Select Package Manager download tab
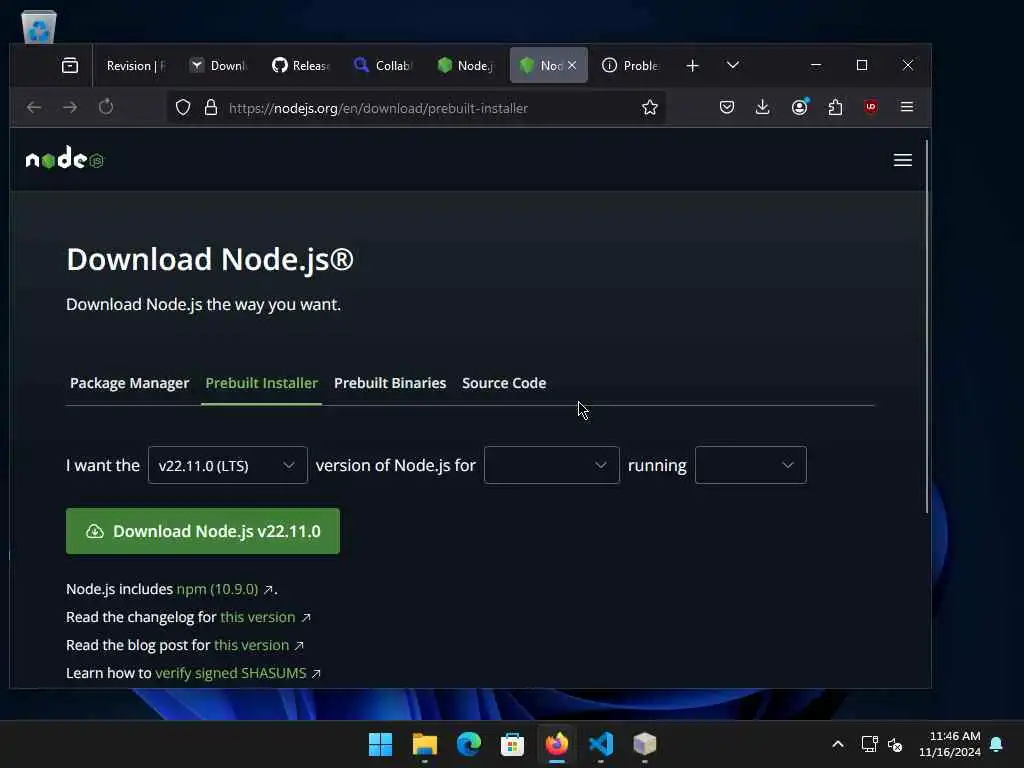This screenshot has width=1024, height=768. tap(129, 383)
